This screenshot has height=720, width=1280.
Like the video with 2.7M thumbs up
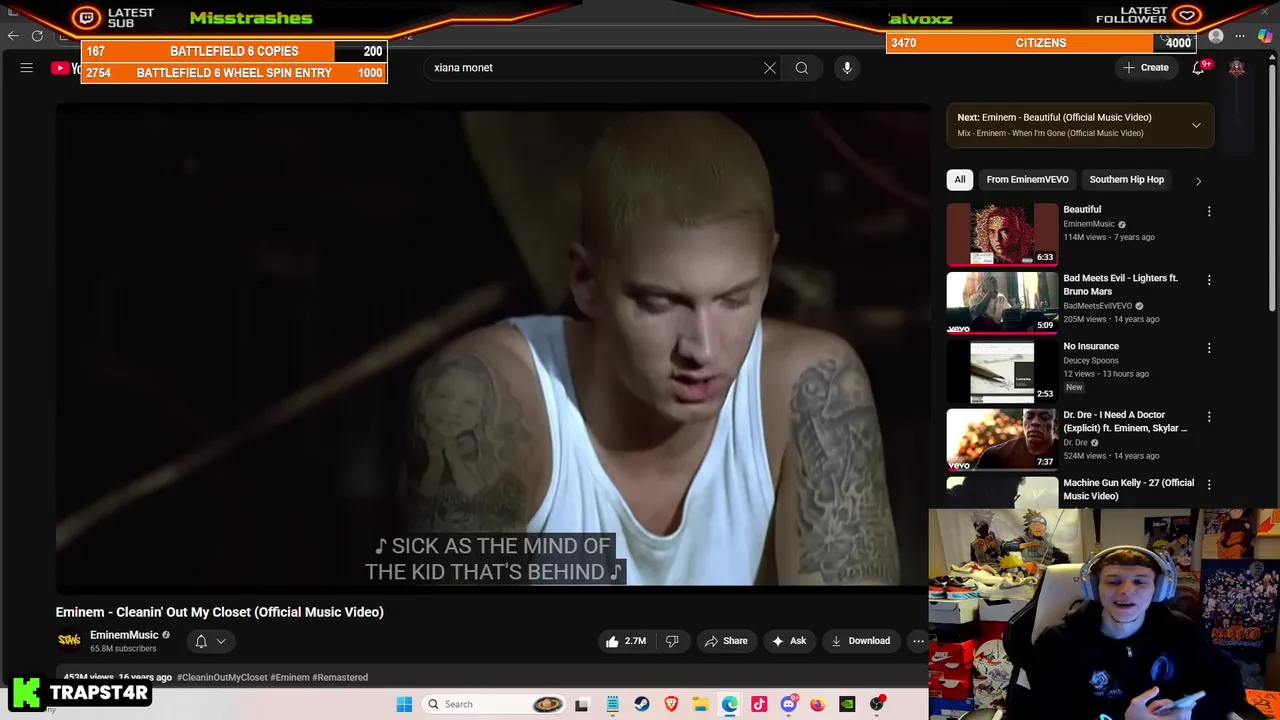tap(625, 641)
